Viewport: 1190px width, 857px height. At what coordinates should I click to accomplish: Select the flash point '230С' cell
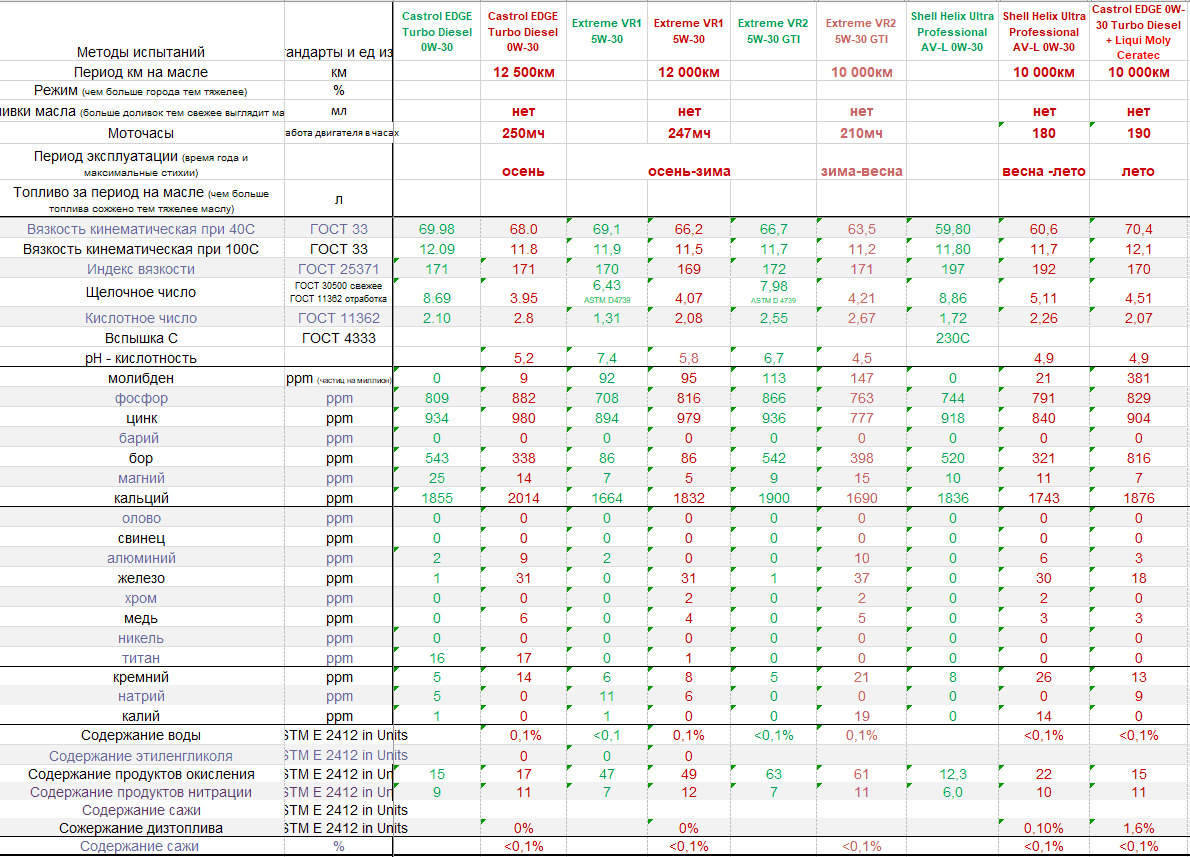click(952, 338)
